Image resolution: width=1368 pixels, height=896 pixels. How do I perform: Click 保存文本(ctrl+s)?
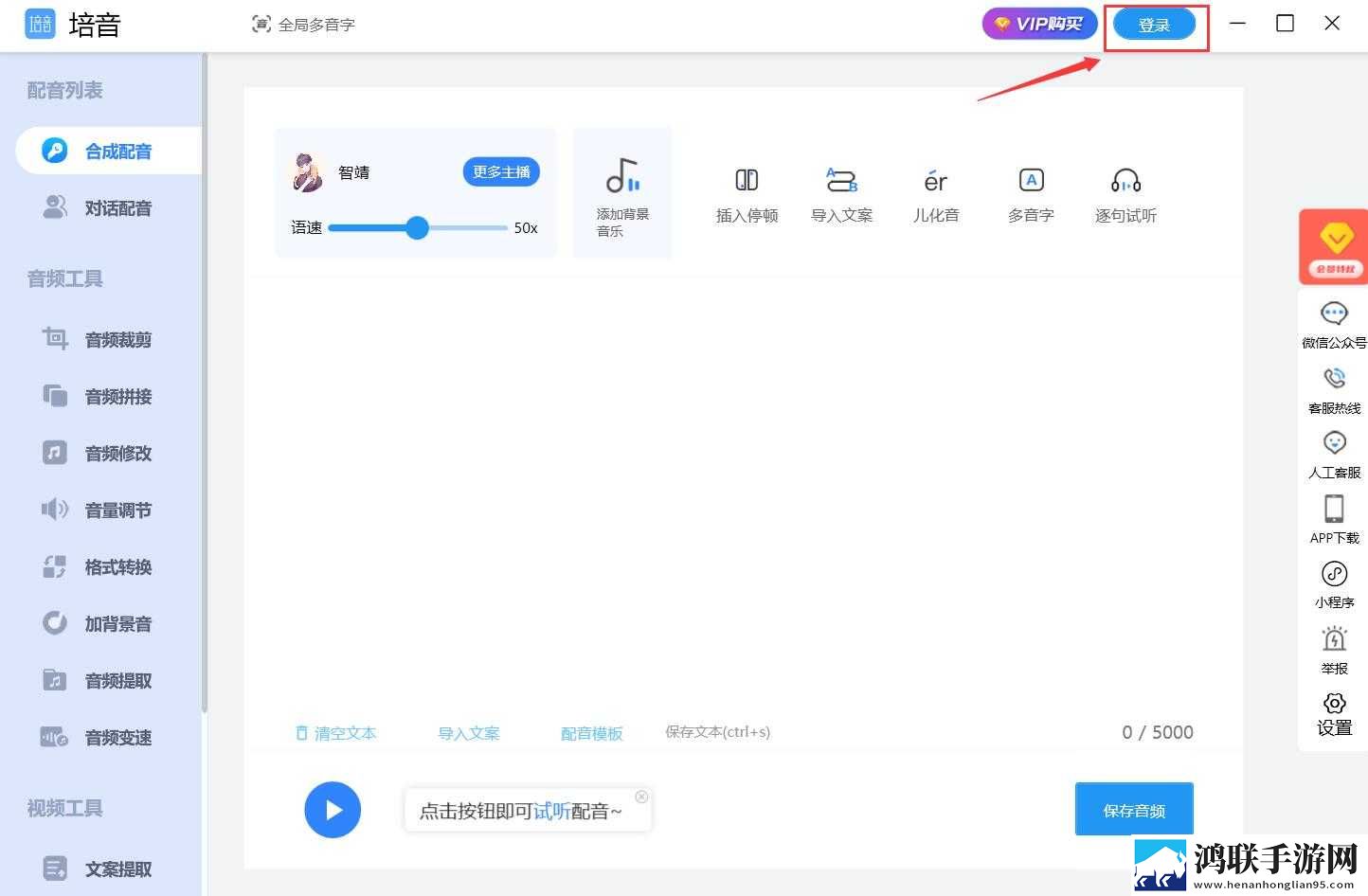tap(718, 732)
